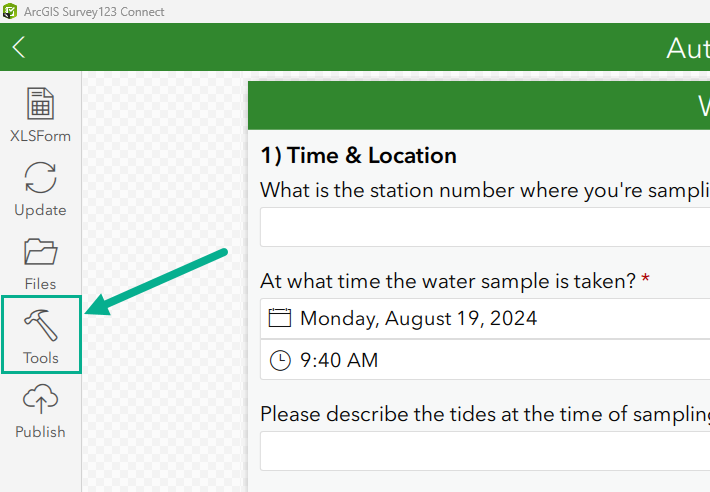Click the XLSForm text label
710x492 pixels.
pos(40,136)
